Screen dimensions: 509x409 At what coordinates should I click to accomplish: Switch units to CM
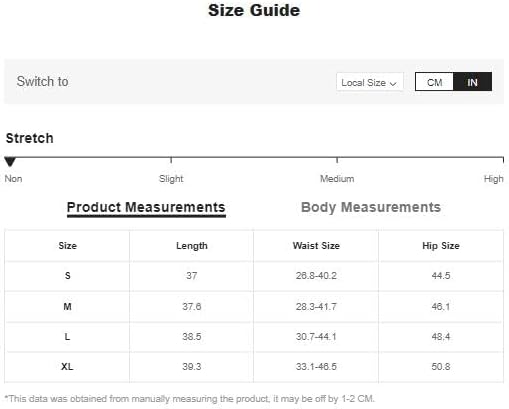(x=434, y=82)
